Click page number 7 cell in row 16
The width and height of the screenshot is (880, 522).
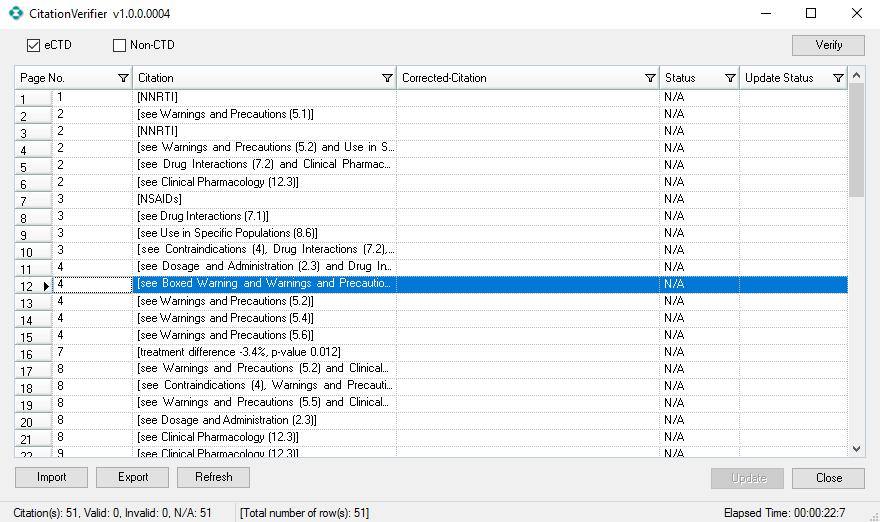tap(93, 352)
